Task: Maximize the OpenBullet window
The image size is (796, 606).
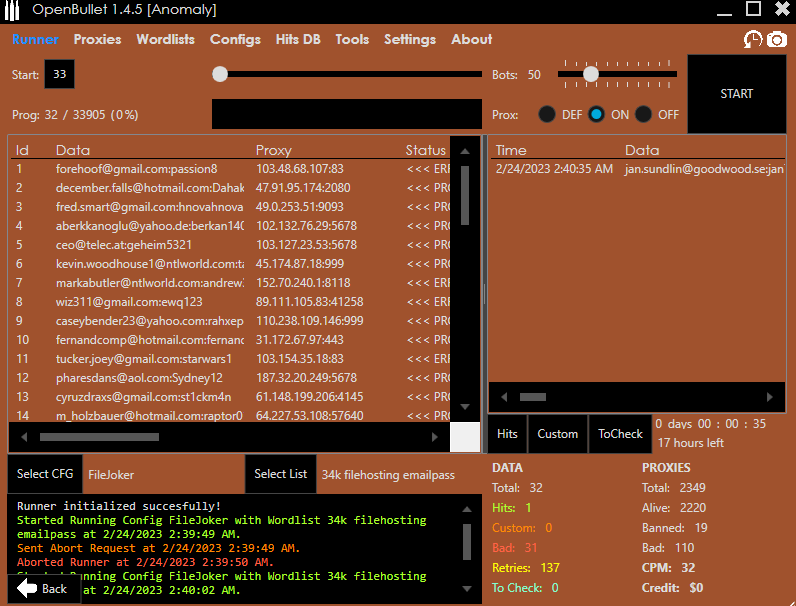Action: click(x=753, y=9)
